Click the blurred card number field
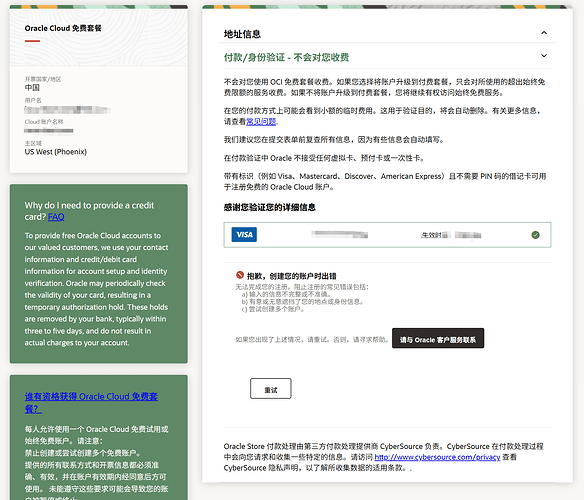584x500 pixels. coord(340,234)
